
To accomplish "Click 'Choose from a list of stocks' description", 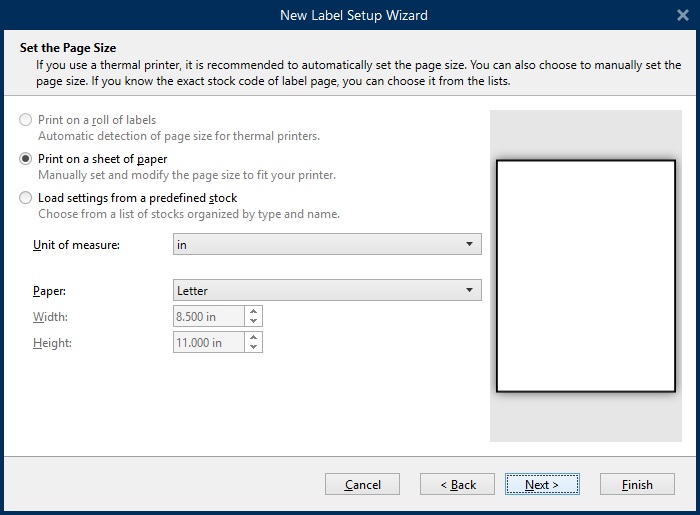I will tap(189, 214).
